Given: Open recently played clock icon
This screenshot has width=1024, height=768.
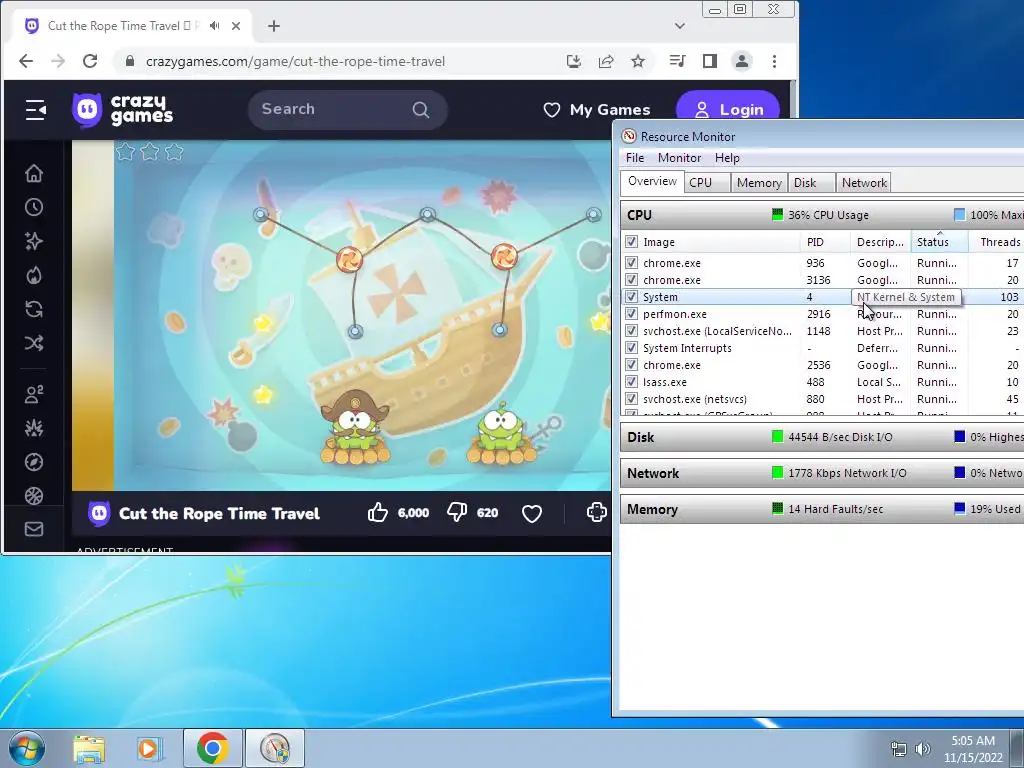Looking at the screenshot, I should pos(34,207).
